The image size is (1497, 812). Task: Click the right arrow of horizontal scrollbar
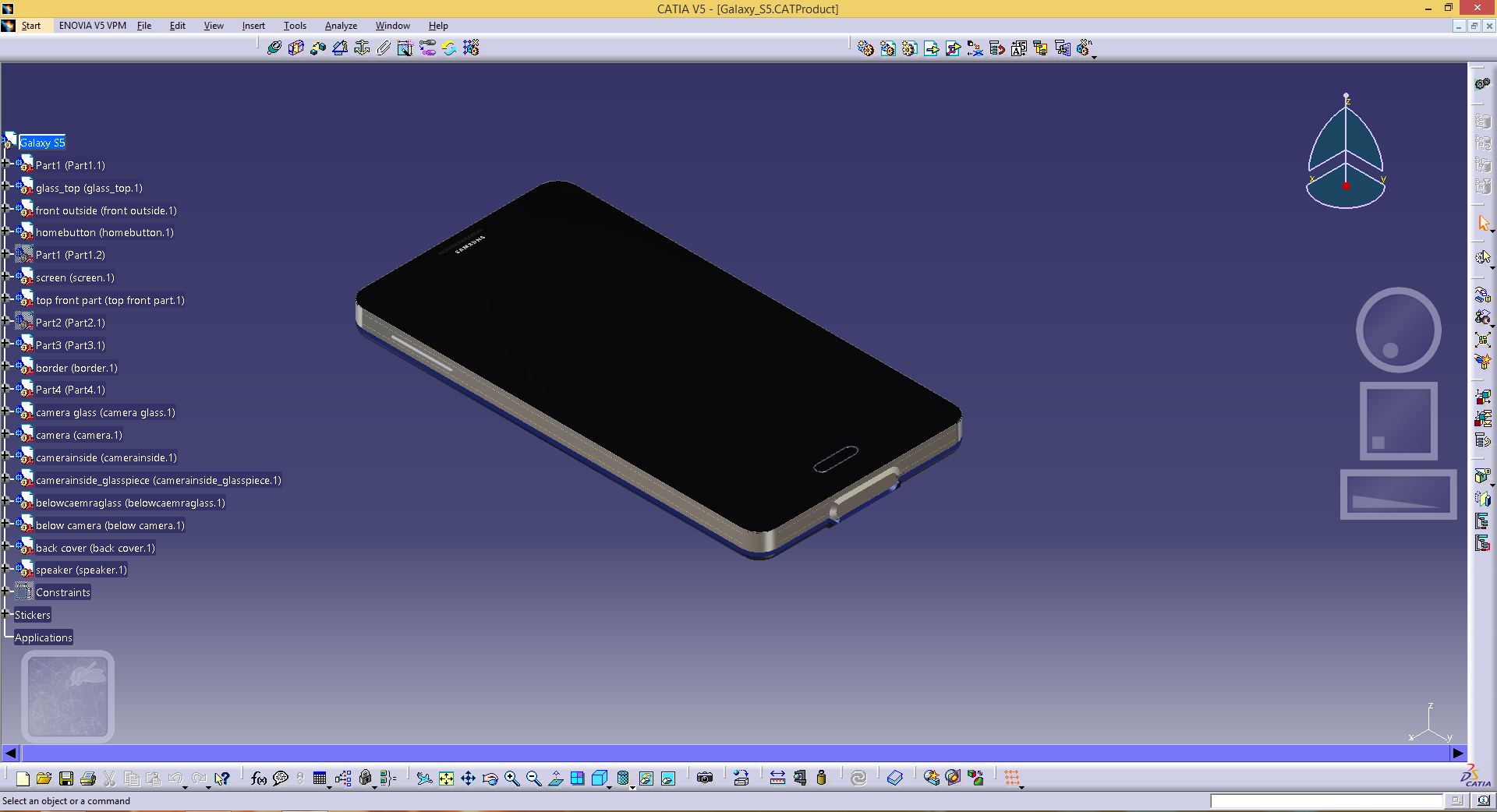1457,753
